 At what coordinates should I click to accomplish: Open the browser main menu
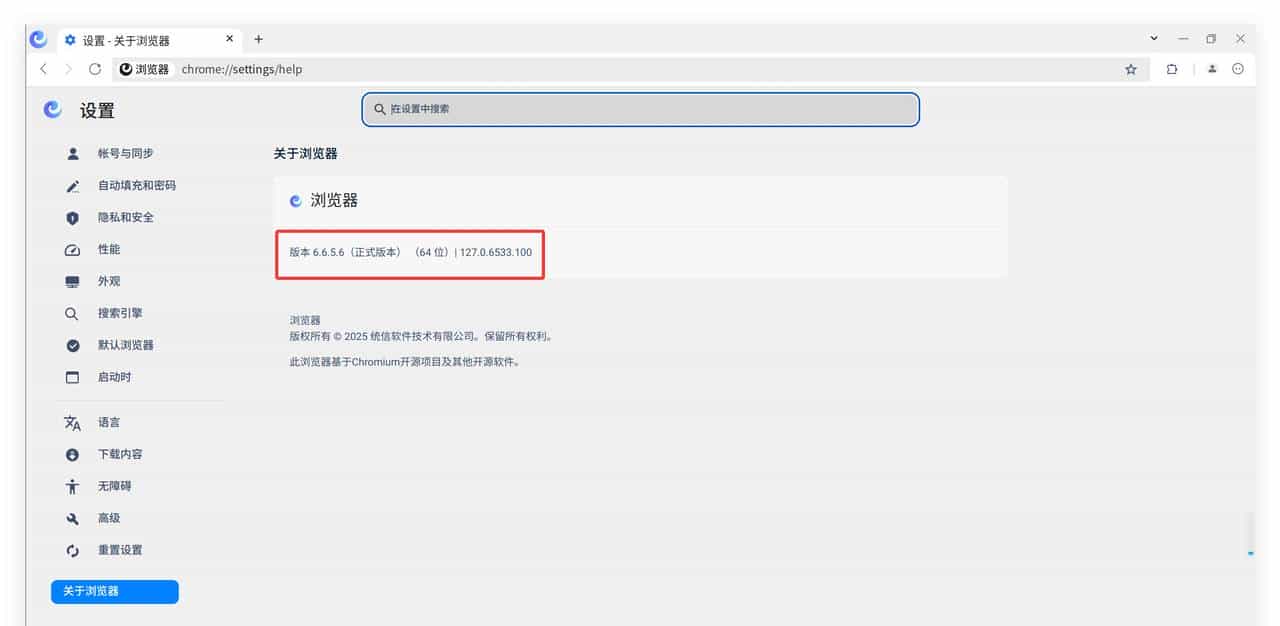(x=1238, y=69)
